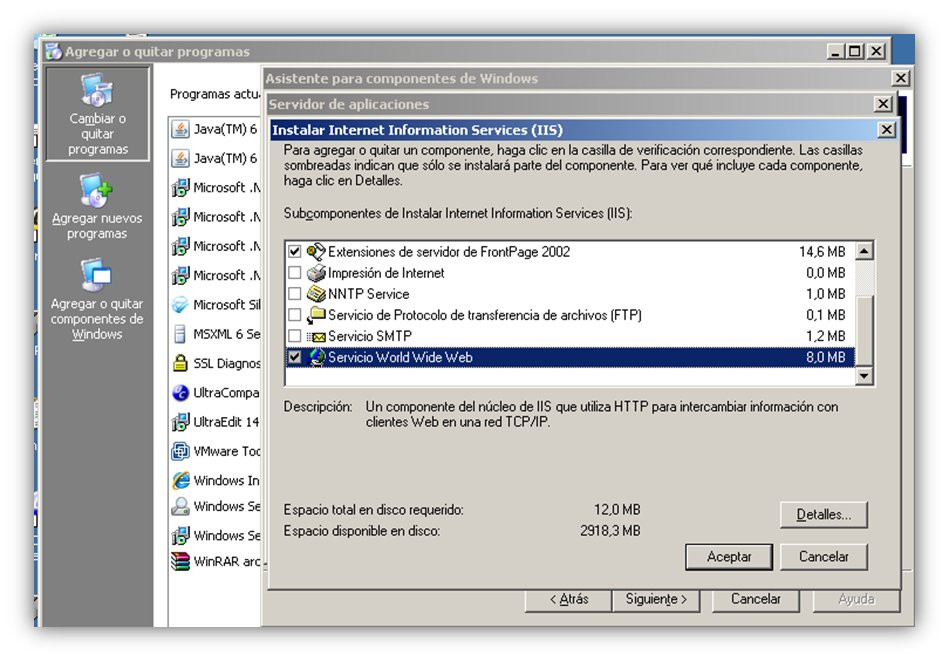
Task: Click the NNTP Service icon
Action: pyautogui.click(x=316, y=294)
